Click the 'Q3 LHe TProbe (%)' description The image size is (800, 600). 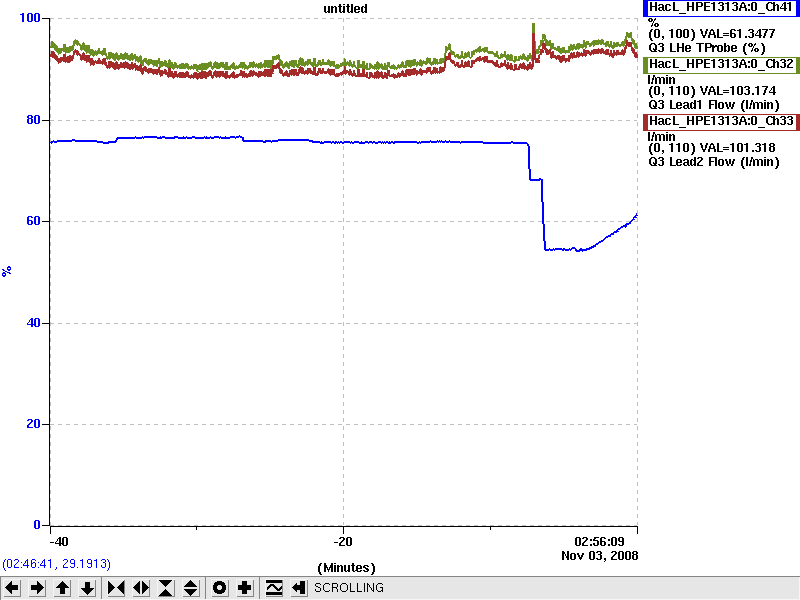(x=707, y=48)
